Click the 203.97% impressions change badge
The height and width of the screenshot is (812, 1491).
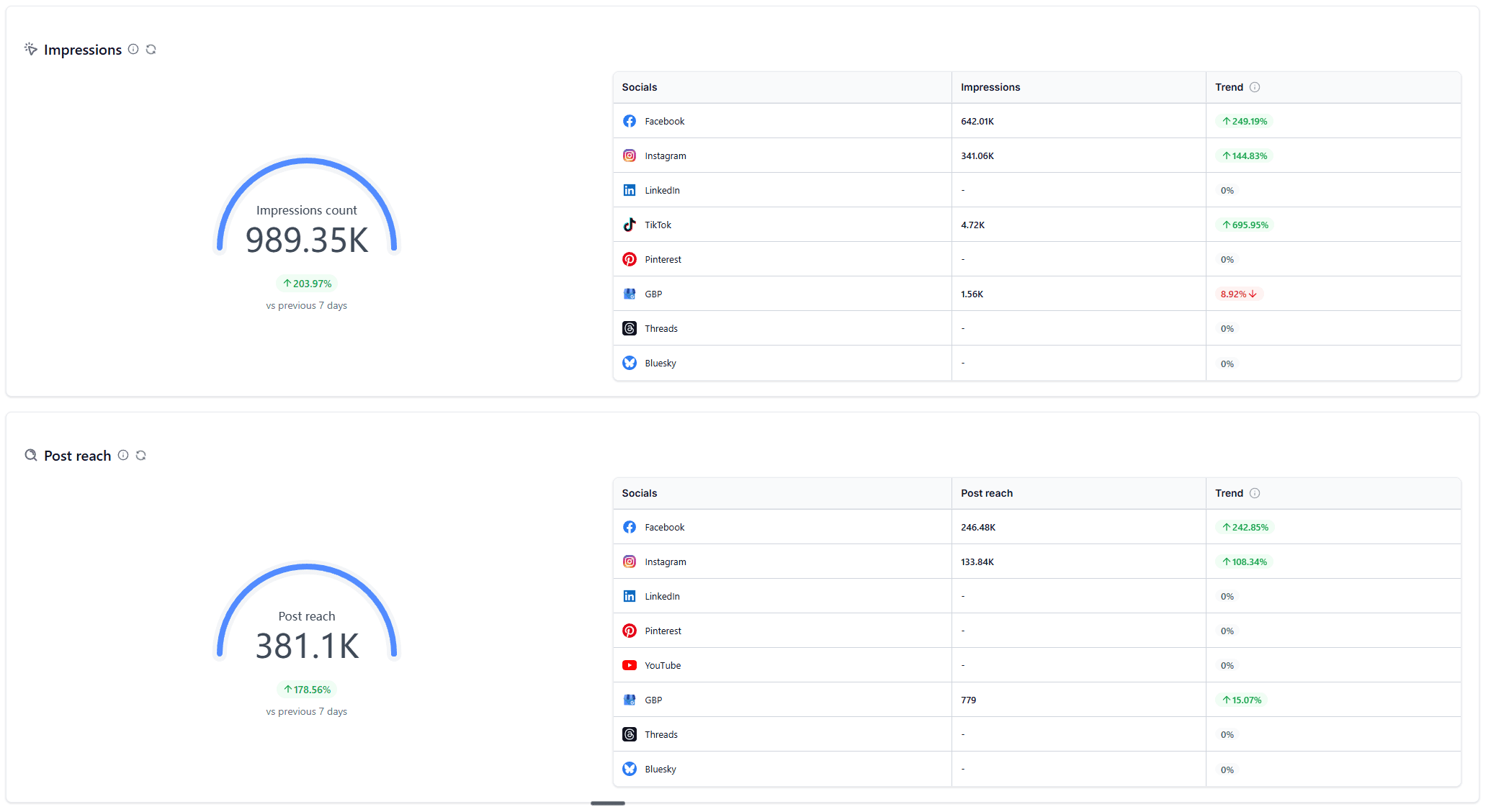[307, 284]
